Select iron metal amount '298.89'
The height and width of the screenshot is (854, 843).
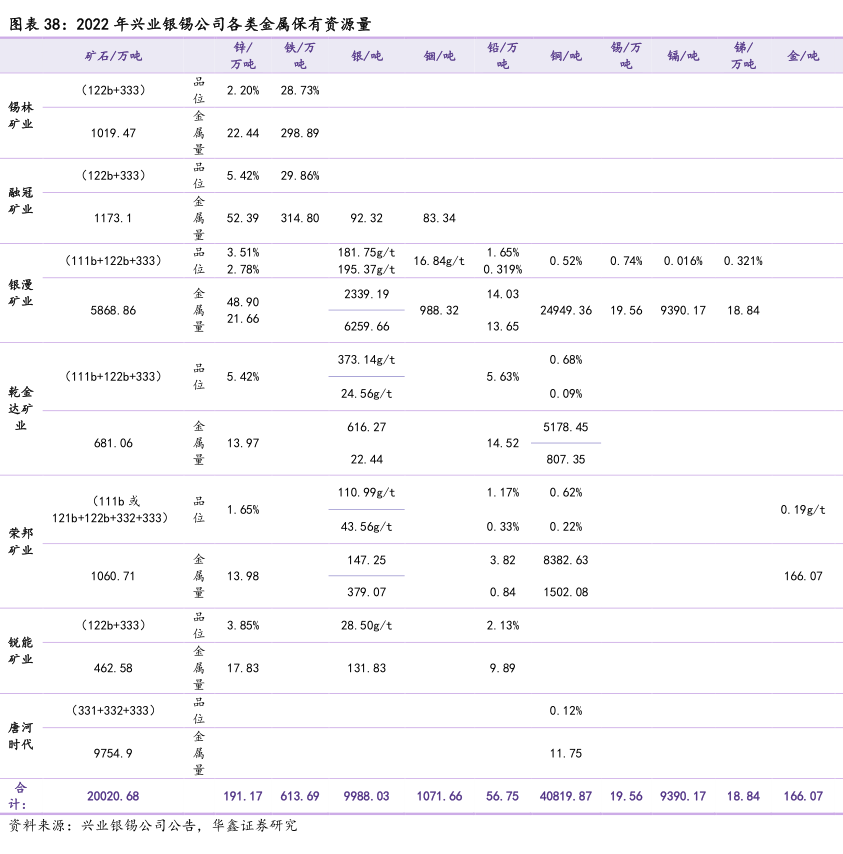pos(300,133)
